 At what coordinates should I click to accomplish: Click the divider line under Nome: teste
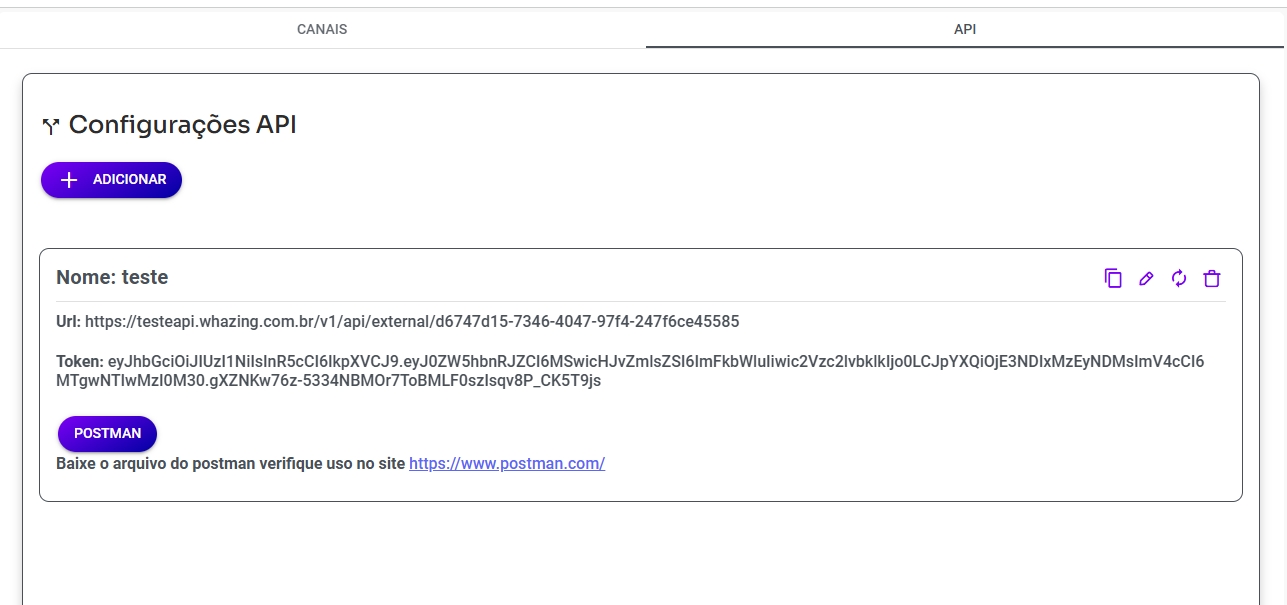(640, 301)
